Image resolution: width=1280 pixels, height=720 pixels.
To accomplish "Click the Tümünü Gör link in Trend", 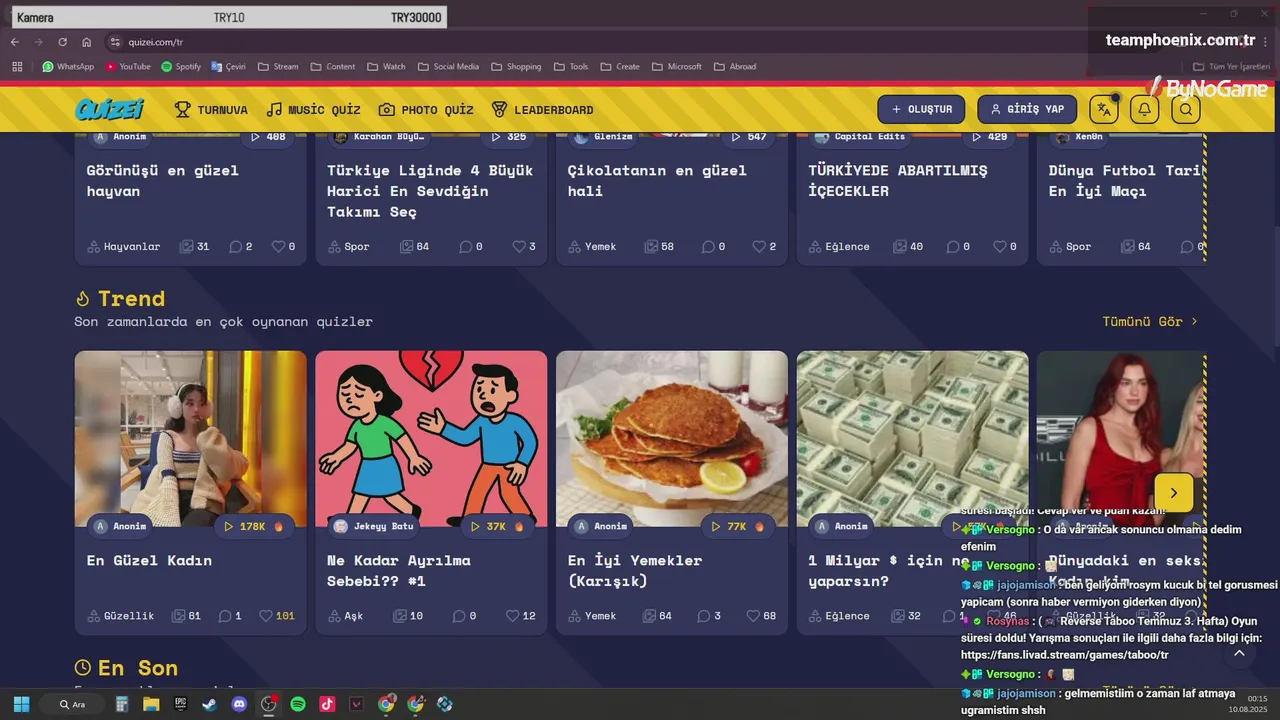I will pyautogui.click(x=1150, y=321).
